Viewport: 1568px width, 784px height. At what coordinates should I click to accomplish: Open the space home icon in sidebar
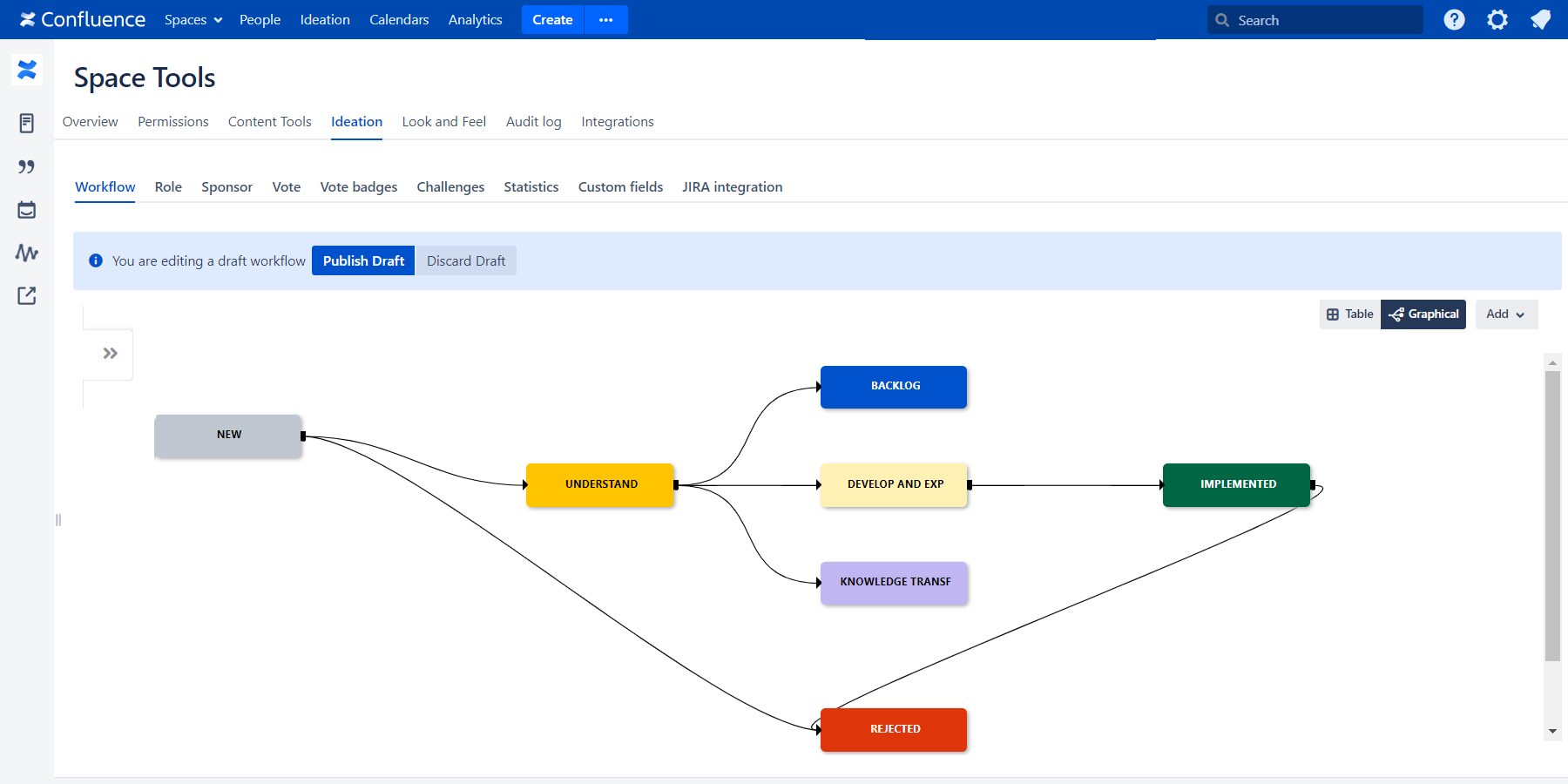click(27, 70)
